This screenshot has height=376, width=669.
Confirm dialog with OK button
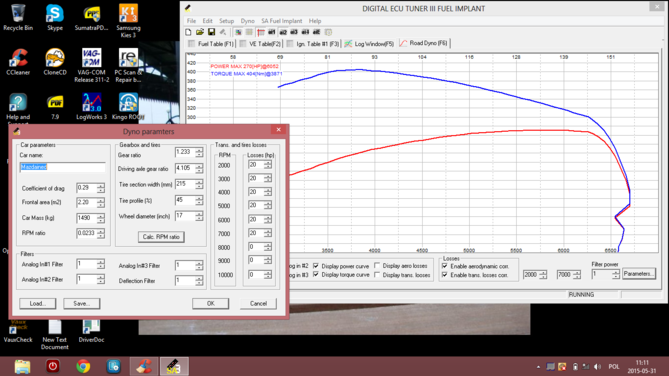pos(210,303)
